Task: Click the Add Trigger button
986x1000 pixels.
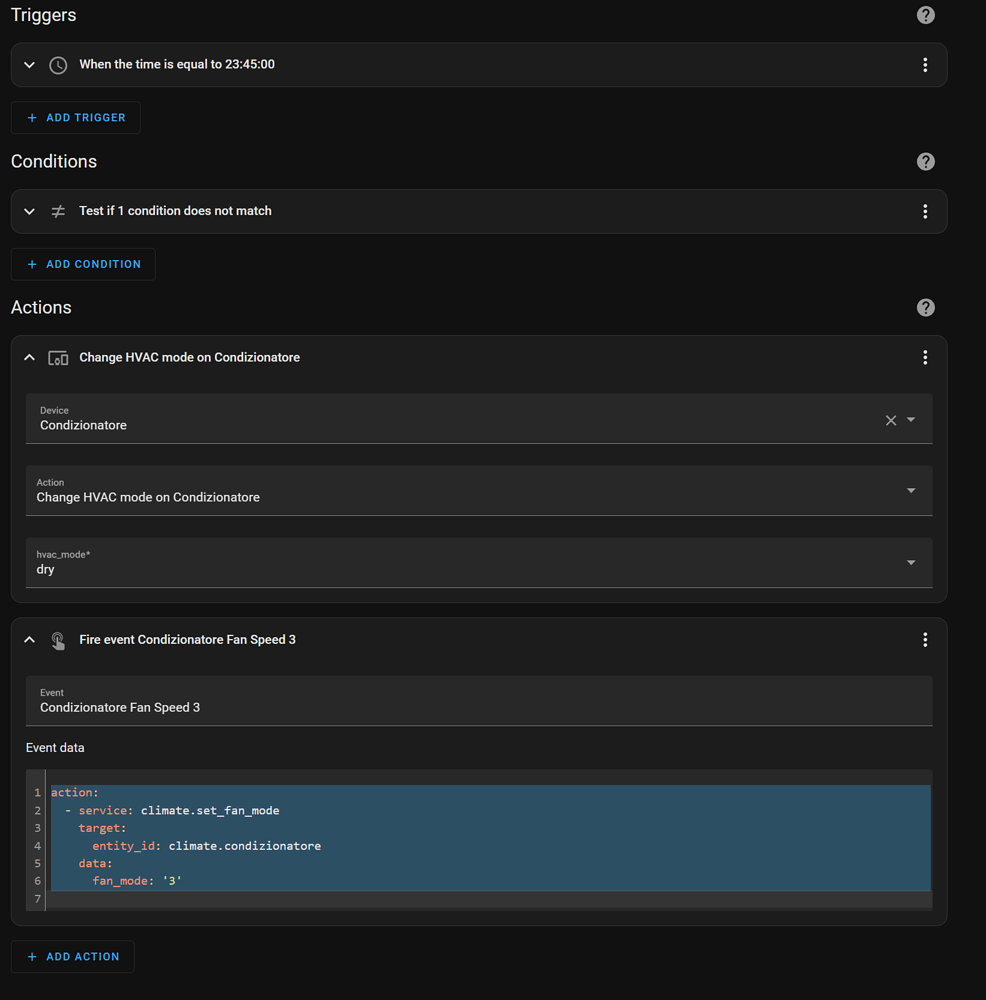Action: click(x=75, y=117)
